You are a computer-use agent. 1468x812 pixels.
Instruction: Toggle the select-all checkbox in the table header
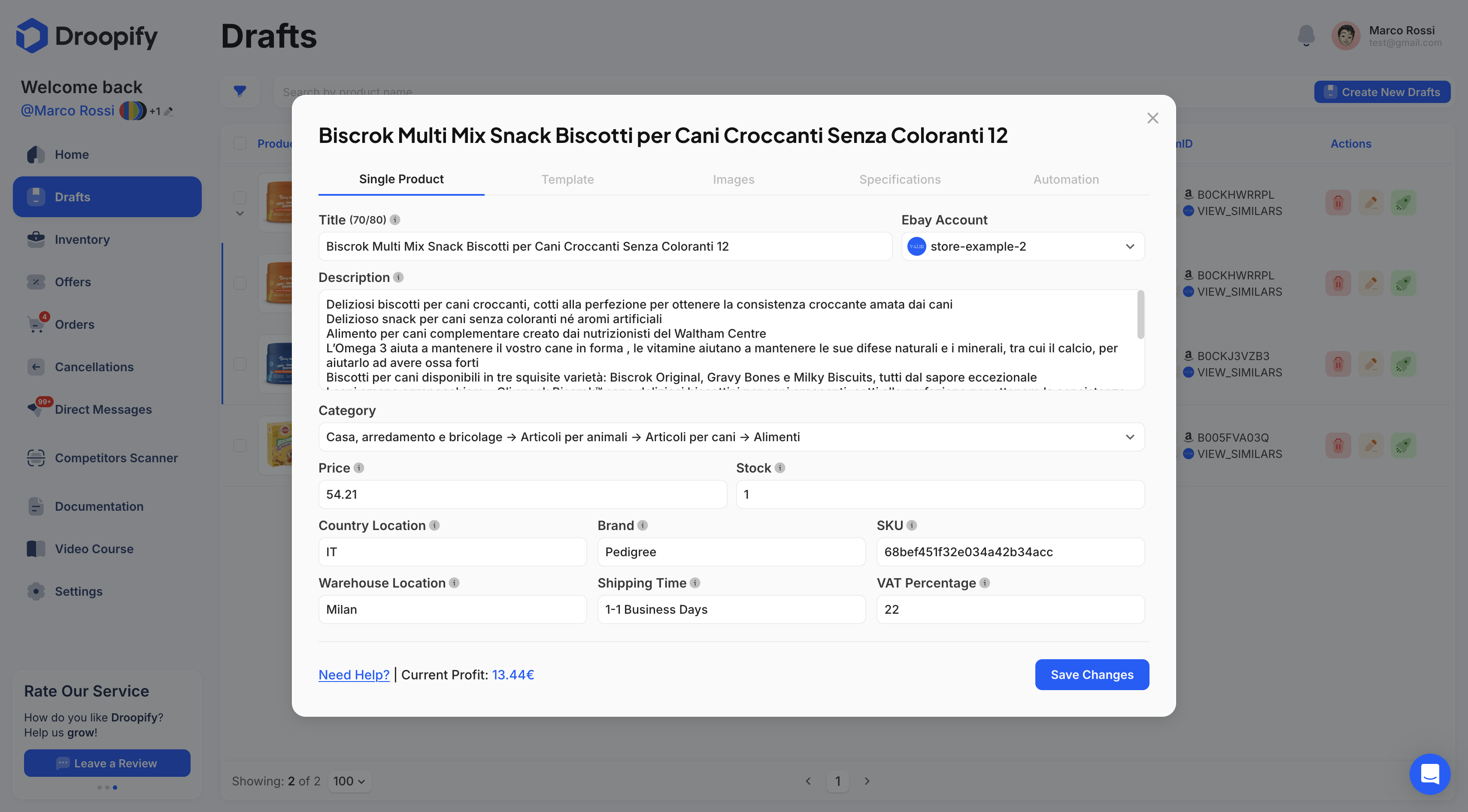click(x=240, y=143)
